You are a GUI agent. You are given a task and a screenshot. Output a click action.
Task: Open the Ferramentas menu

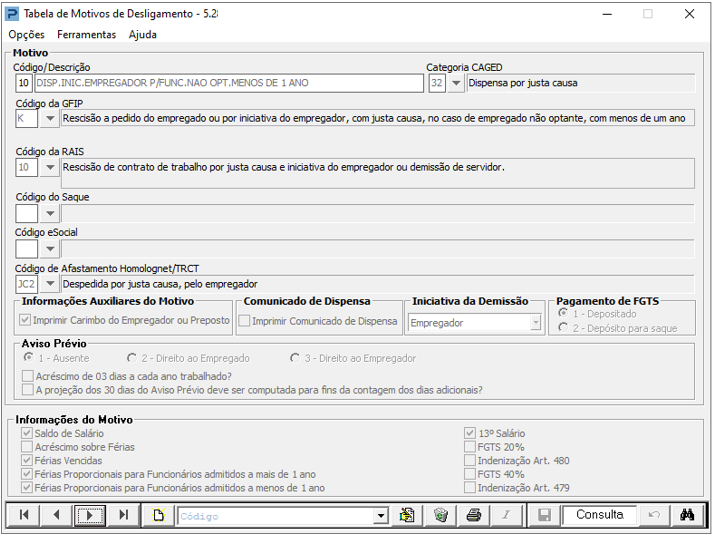tap(86, 35)
